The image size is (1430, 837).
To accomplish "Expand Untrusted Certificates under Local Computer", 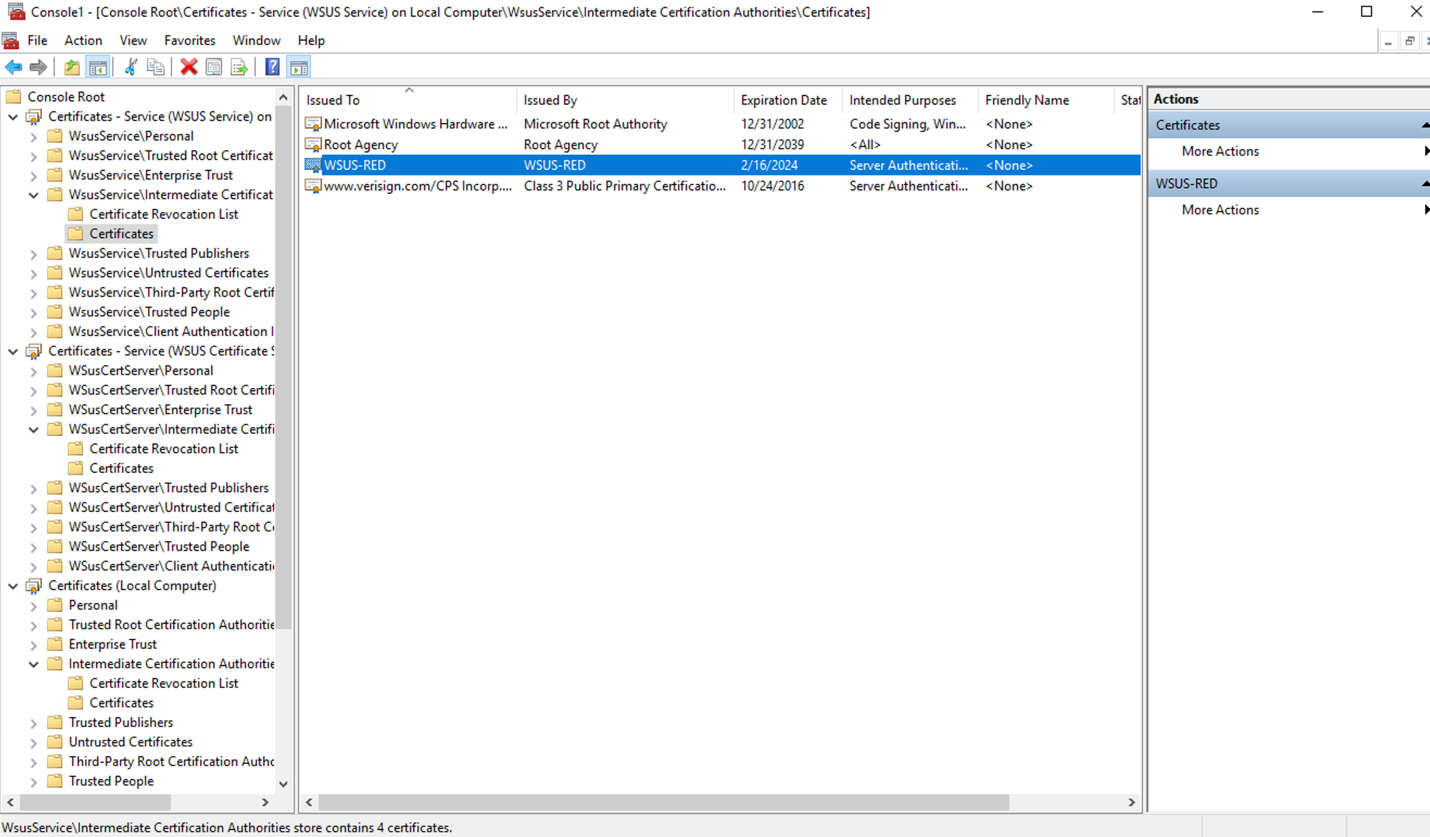I will (33, 742).
